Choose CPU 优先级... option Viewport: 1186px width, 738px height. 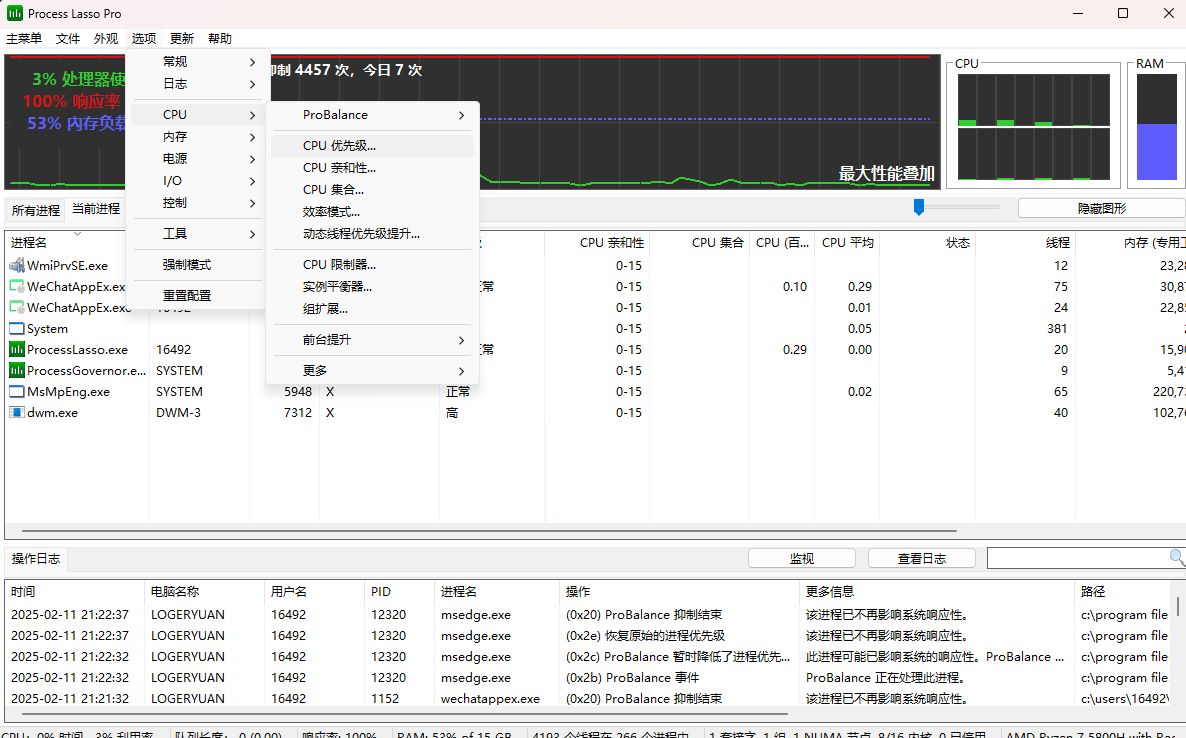pyautogui.click(x=372, y=146)
